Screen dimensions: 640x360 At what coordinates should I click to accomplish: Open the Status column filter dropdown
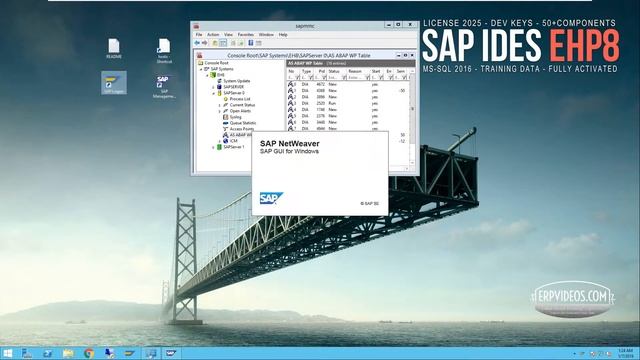(343, 78)
